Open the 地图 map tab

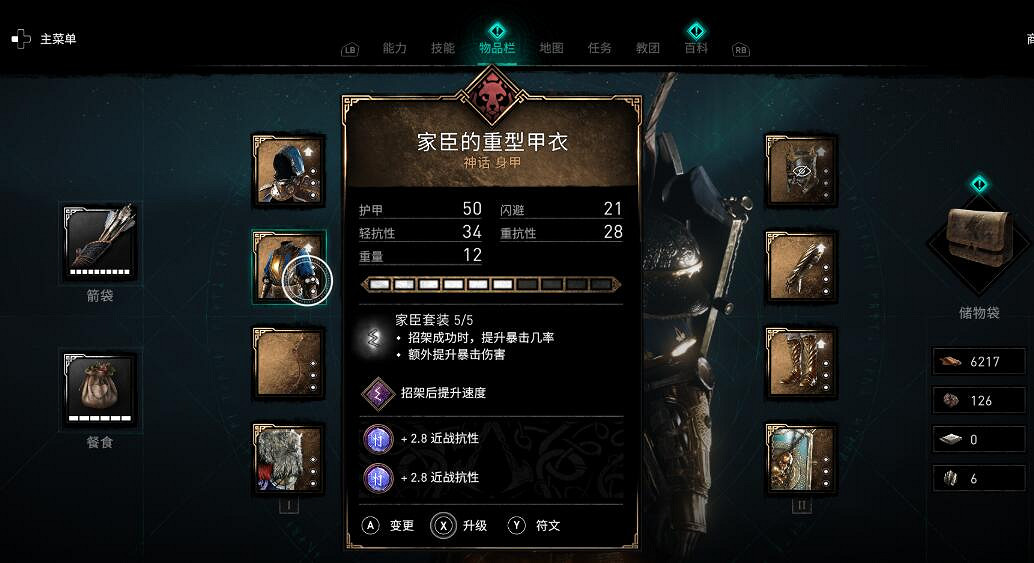point(551,48)
